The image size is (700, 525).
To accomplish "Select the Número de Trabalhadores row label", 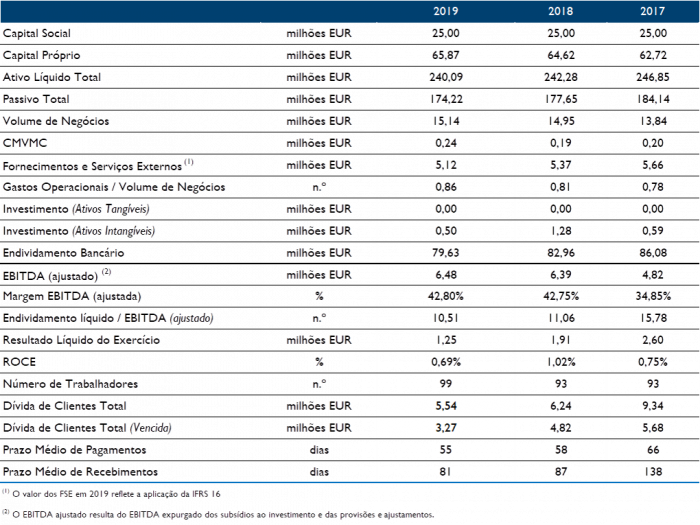I will click(70, 384).
